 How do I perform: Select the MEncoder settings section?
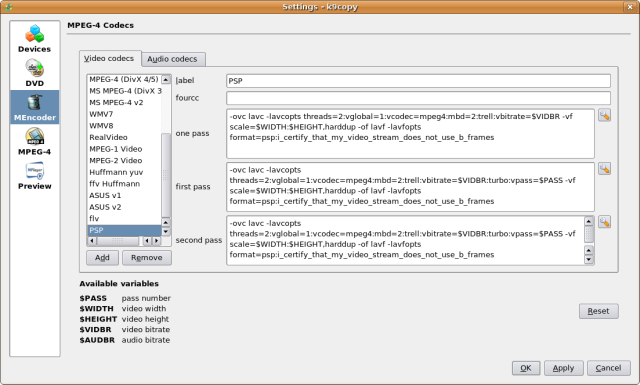[35, 107]
